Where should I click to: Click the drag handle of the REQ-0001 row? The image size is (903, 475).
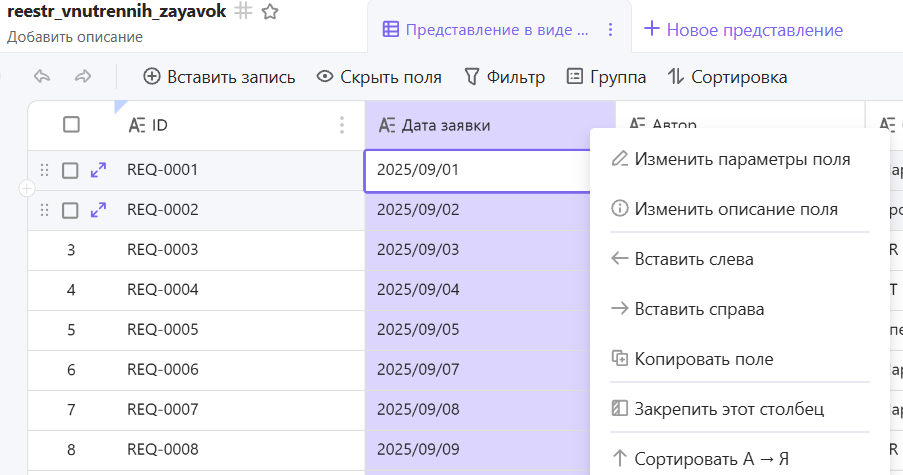pos(44,170)
